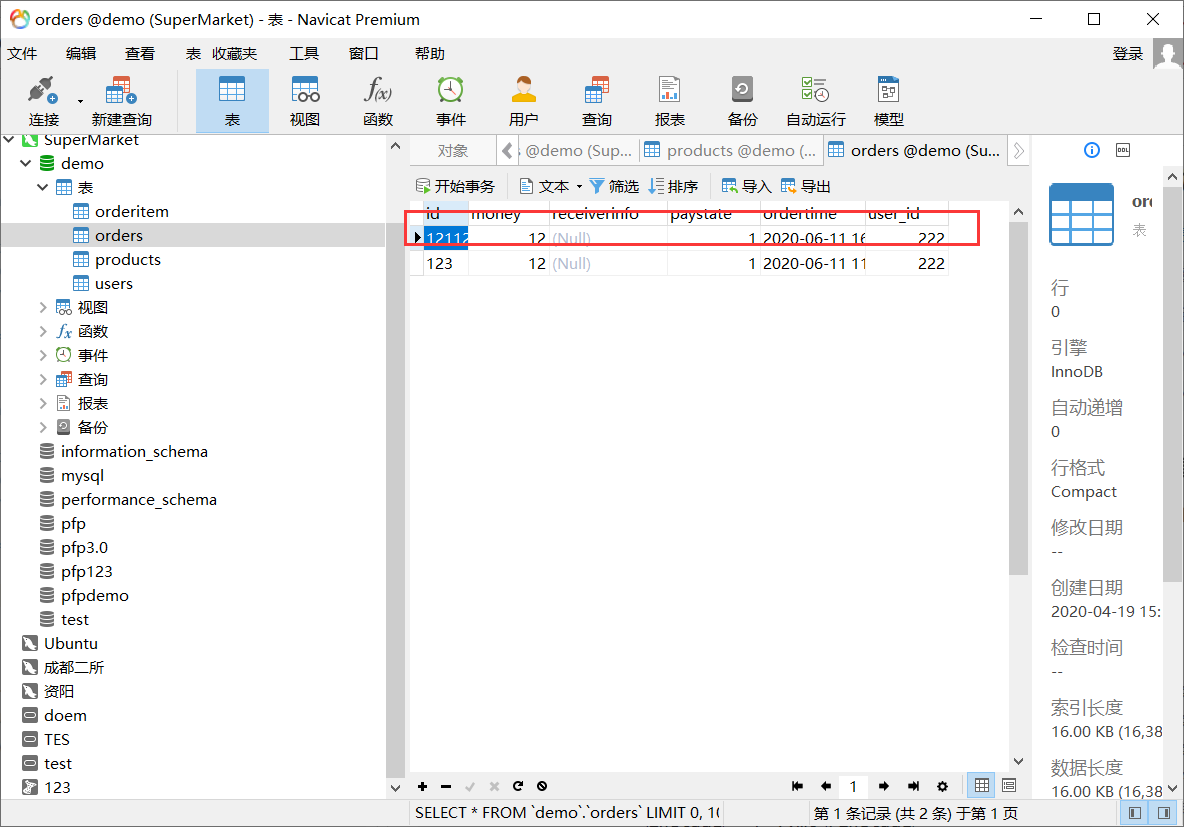Open the 用户 users toolbar button

523,101
